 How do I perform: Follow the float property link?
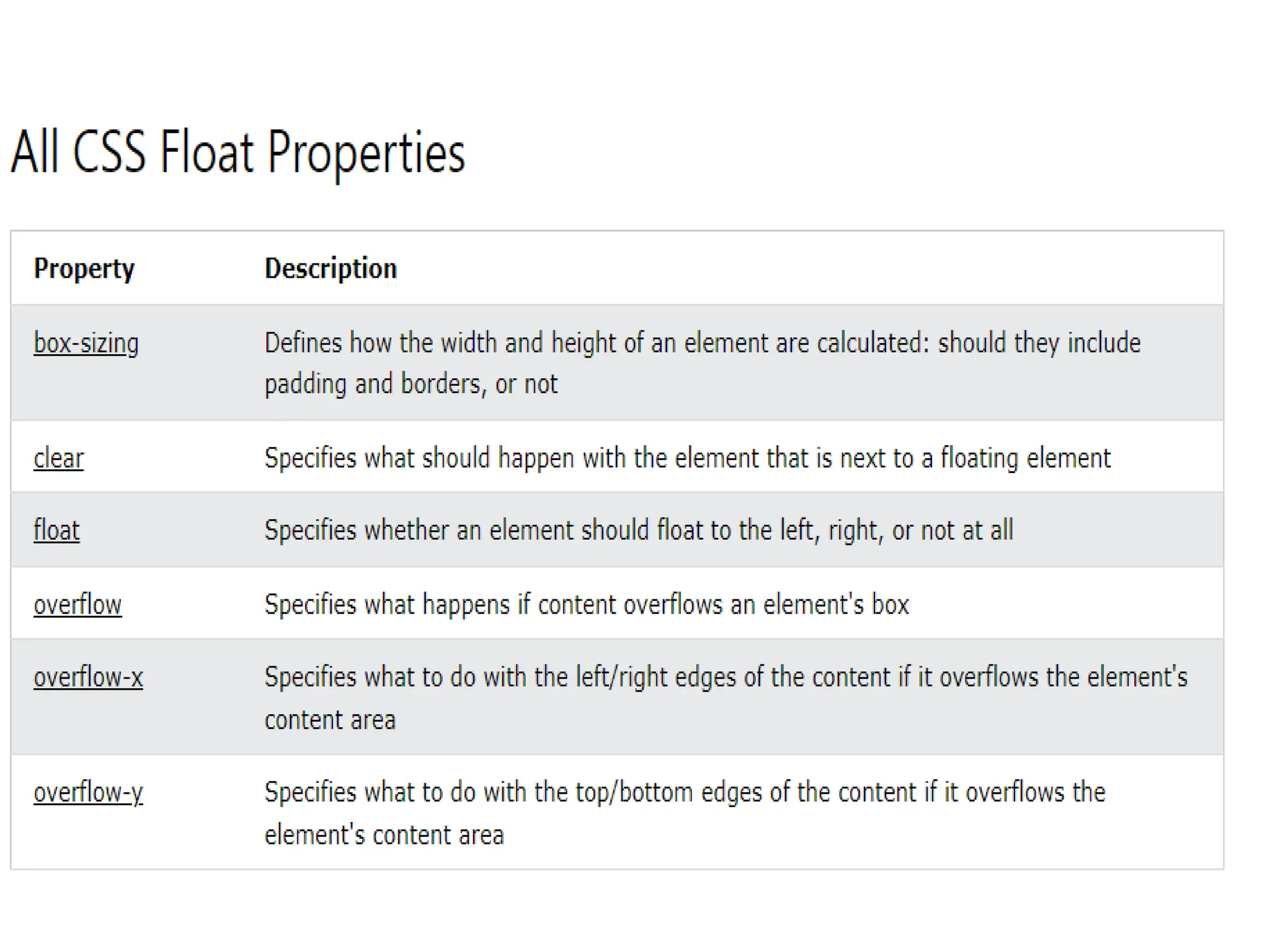point(56,531)
